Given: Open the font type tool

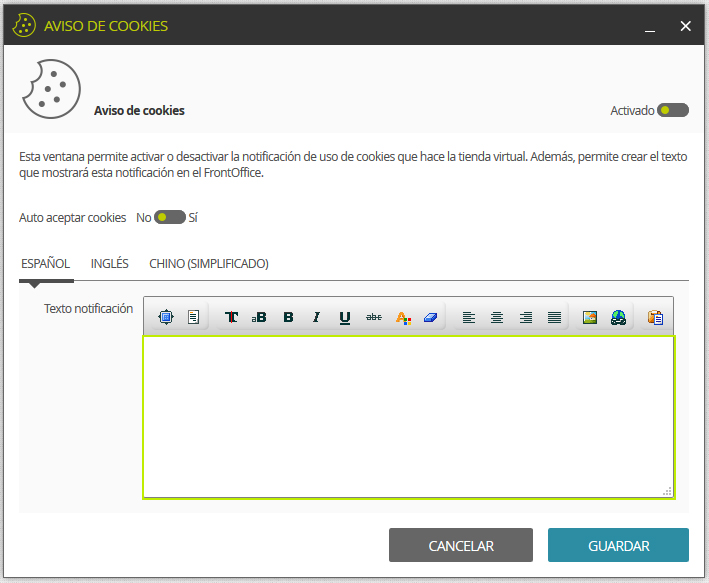Looking at the screenshot, I should (231, 317).
